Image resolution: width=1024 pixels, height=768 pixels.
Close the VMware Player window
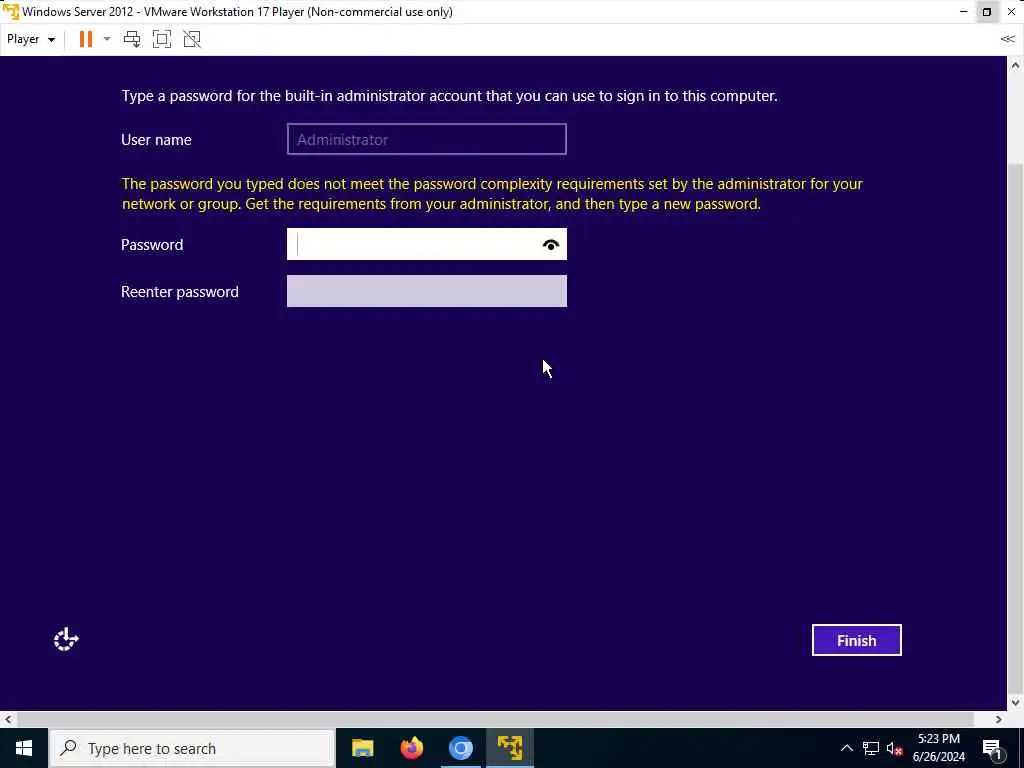tap(1011, 12)
